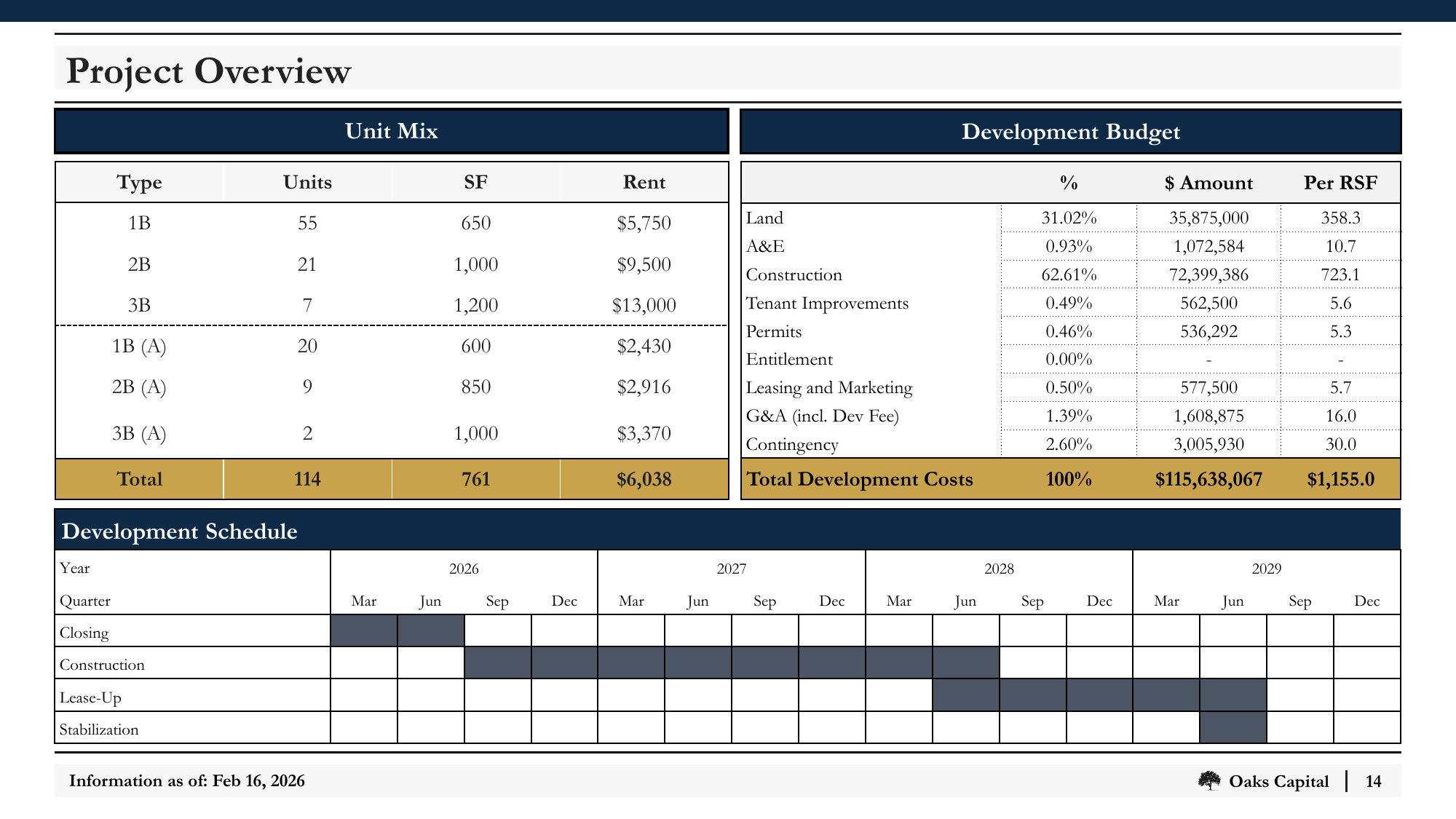Select the Tenant Improvements row label

coord(827,303)
